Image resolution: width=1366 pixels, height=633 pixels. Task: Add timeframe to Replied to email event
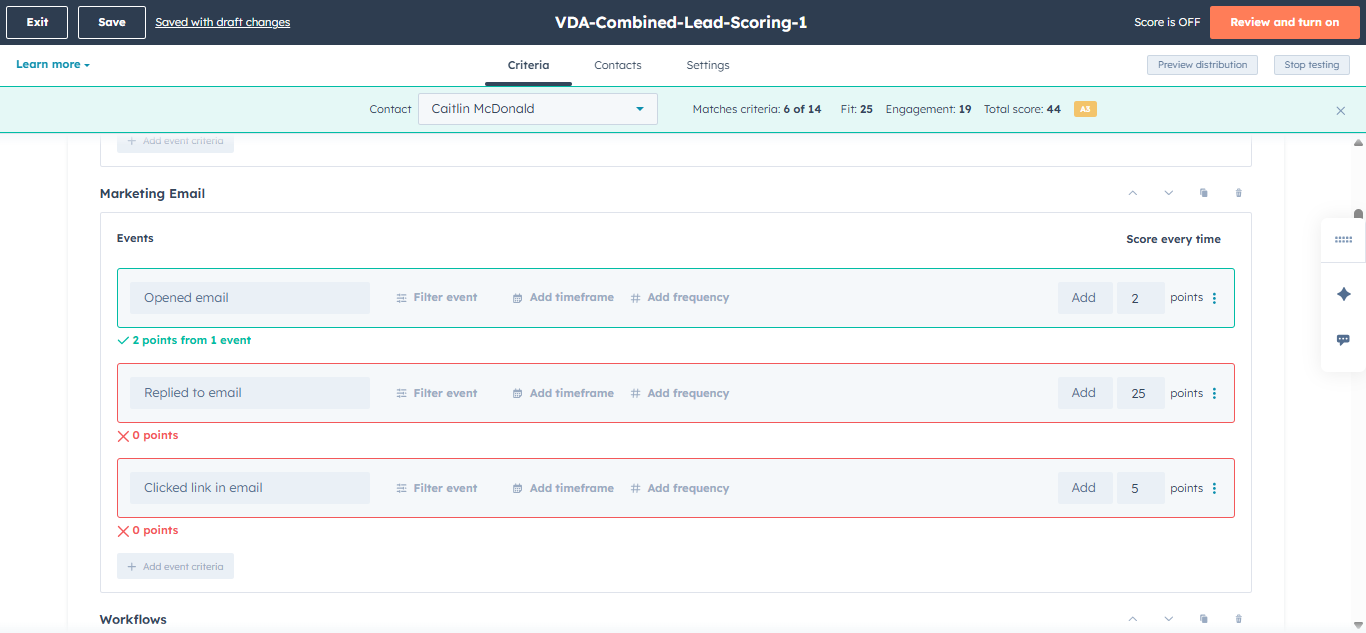563,393
